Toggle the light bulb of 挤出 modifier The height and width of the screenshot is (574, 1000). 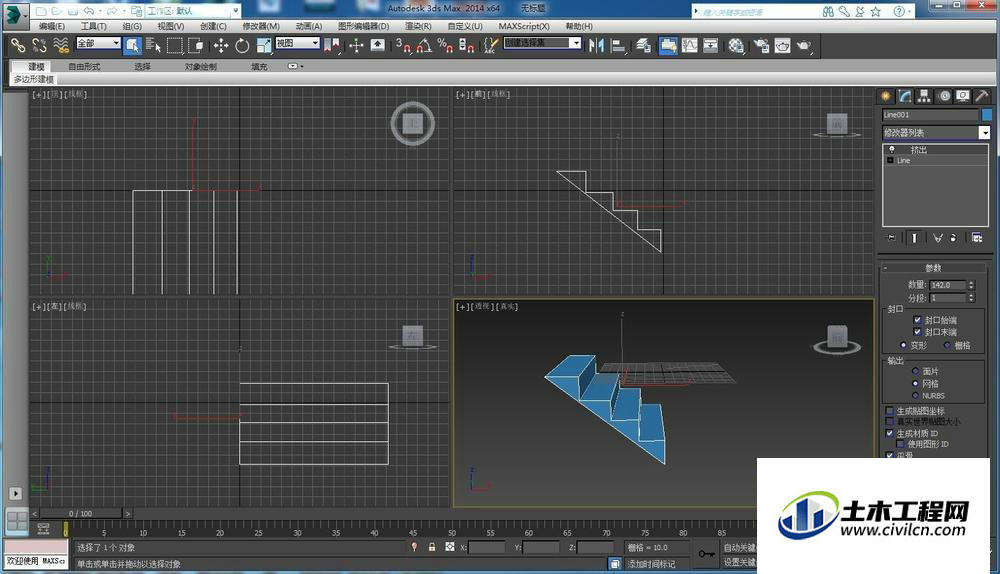click(x=892, y=149)
